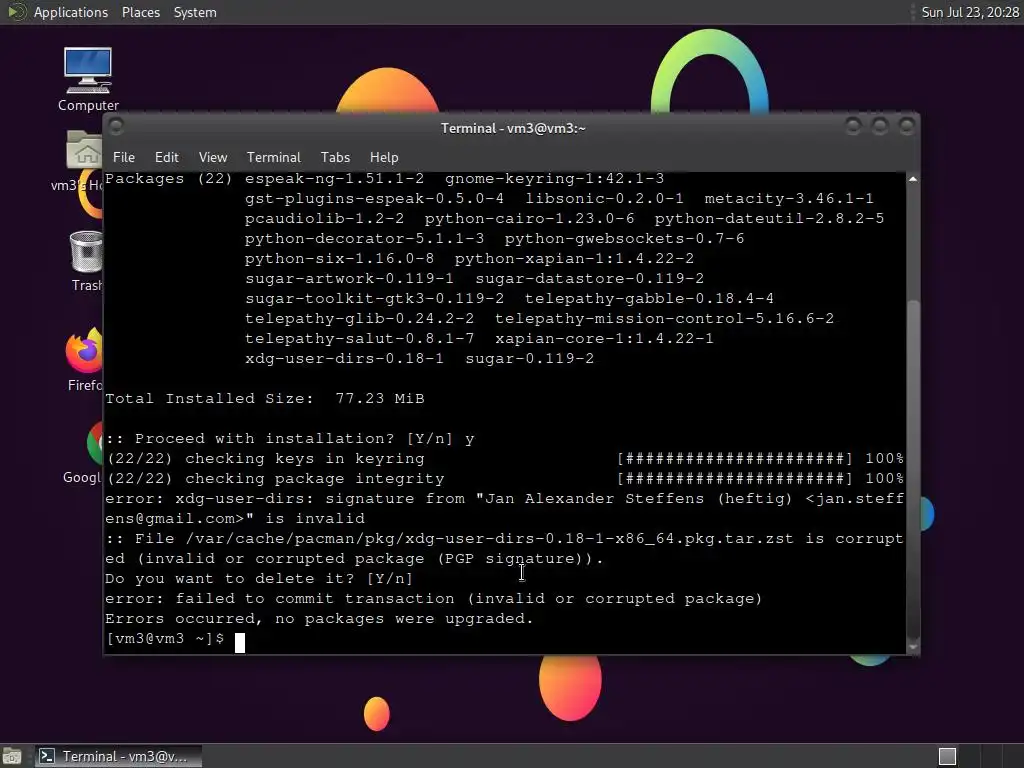Click package name telepathy-mission-control-5.16.6-2
This screenshot has width=1024, height=768.
click(x=664, y=319)
